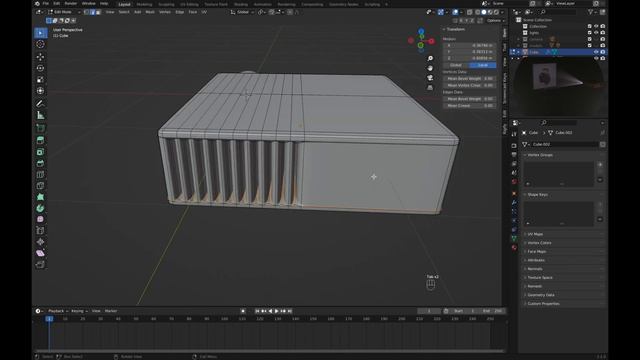The height and width of the screenshot is (360, 640).
Task: Open the File menu
Action: point(46,4)
